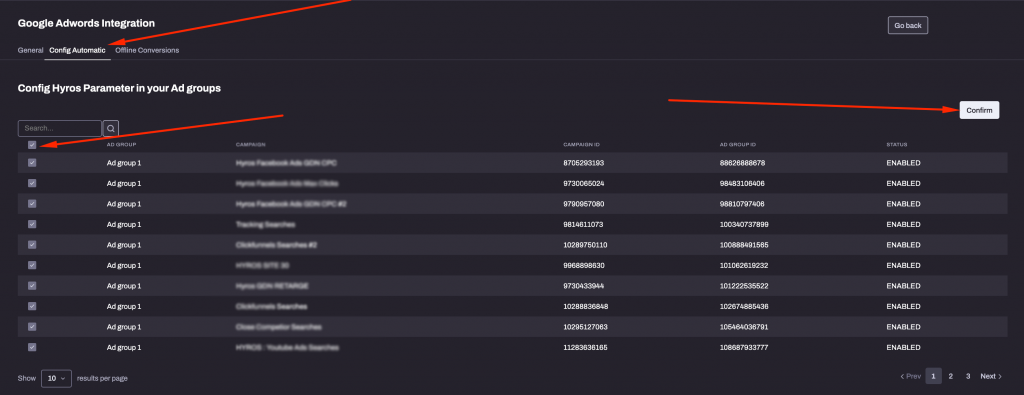Select page 1 in pagination
This screenshot has height=395, width=1024.
[x=933, y=376]
